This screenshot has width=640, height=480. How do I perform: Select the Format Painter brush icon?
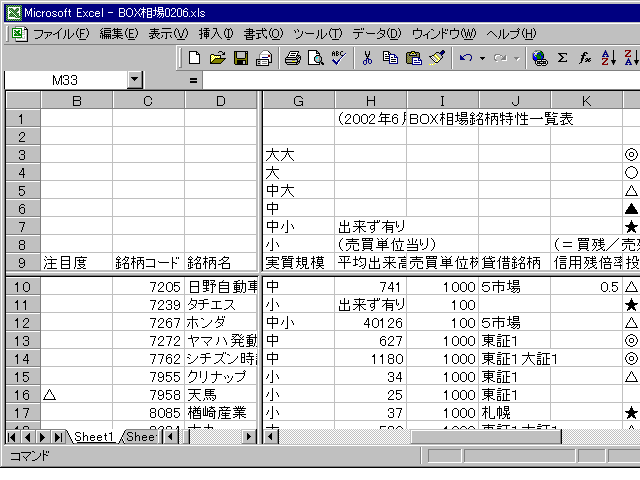coord(437,58)
